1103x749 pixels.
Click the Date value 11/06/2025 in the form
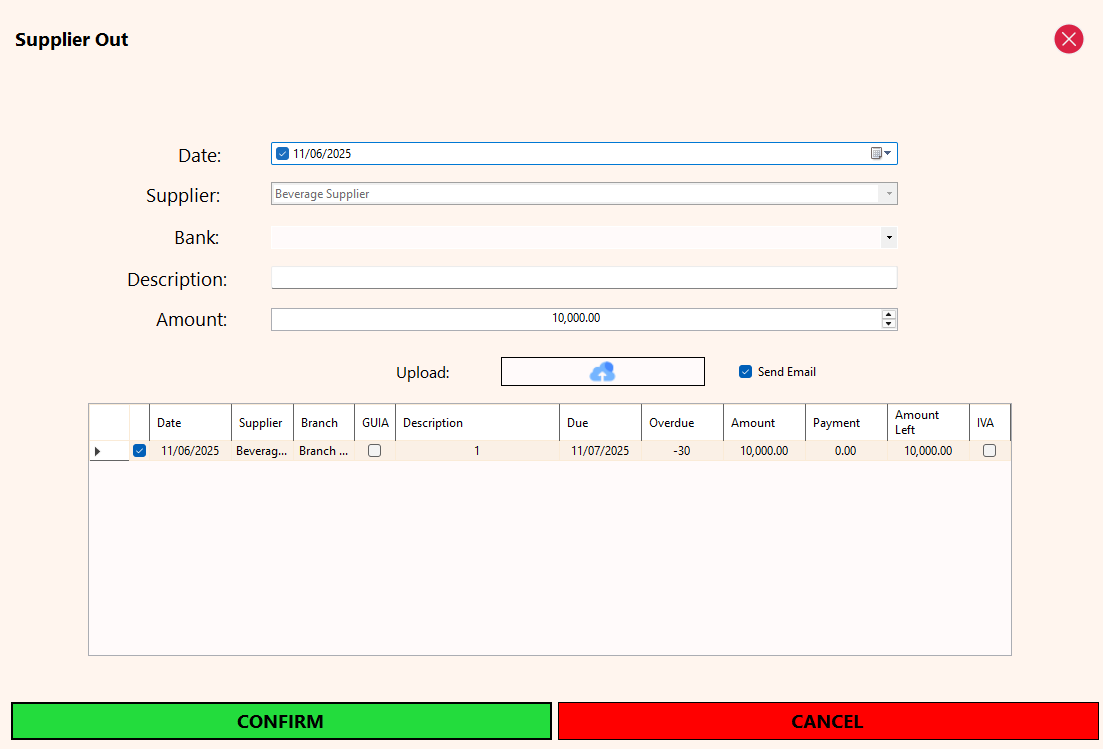point(321,153)
